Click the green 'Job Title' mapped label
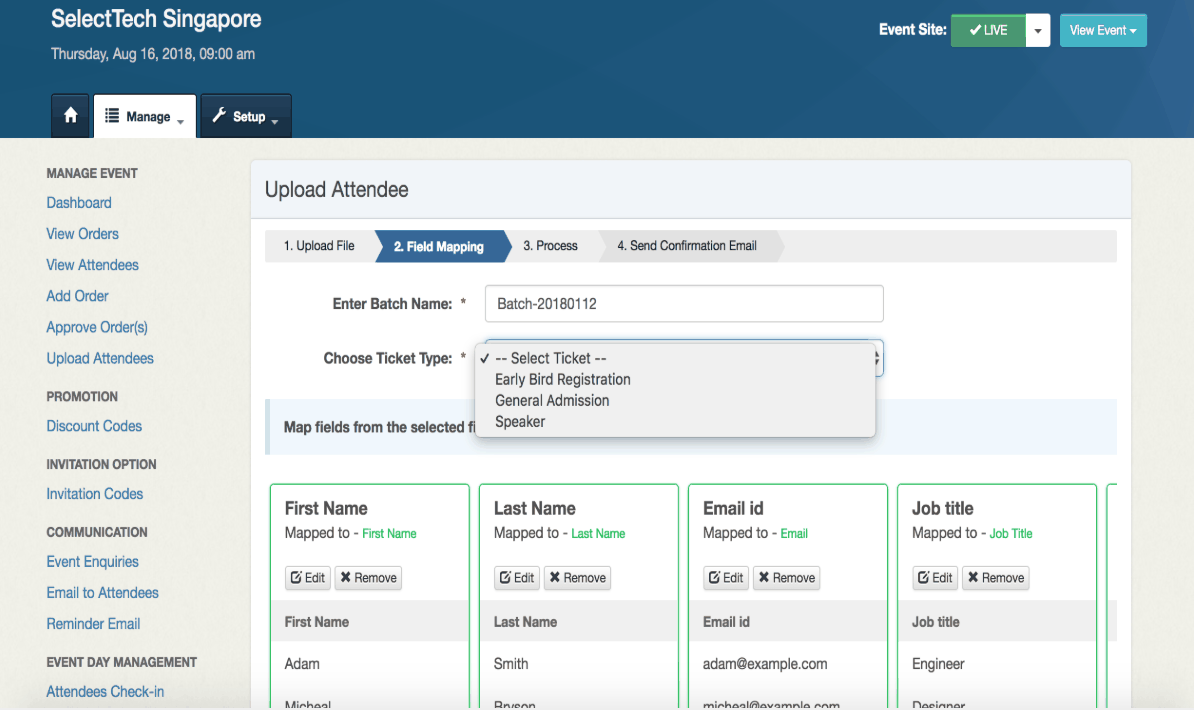 tap(1010, 534)
